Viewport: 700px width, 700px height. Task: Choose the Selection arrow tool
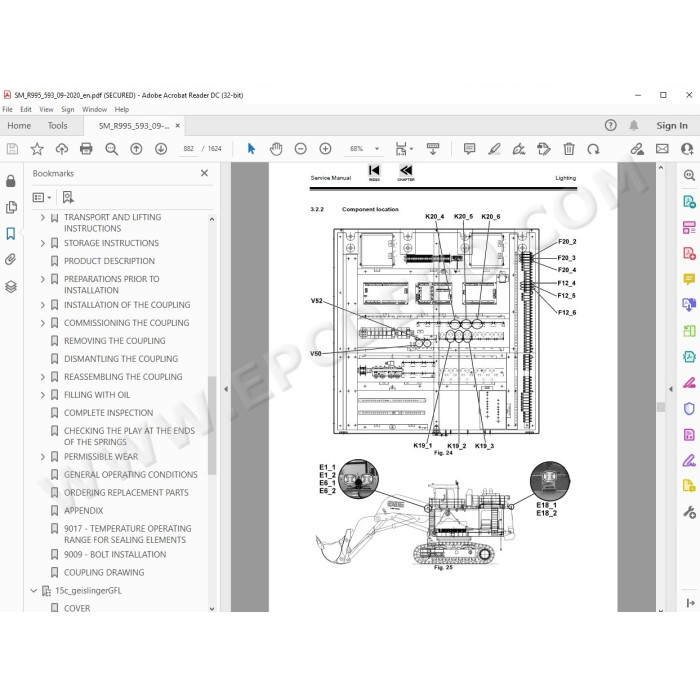pyautogui.click(x=251, y=149)
